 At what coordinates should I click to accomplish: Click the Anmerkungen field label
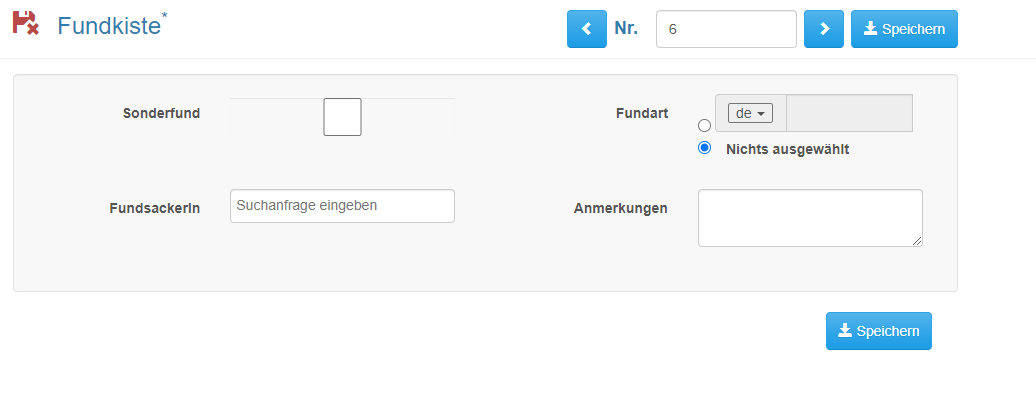pyautogui.click(x=620, y=208)
